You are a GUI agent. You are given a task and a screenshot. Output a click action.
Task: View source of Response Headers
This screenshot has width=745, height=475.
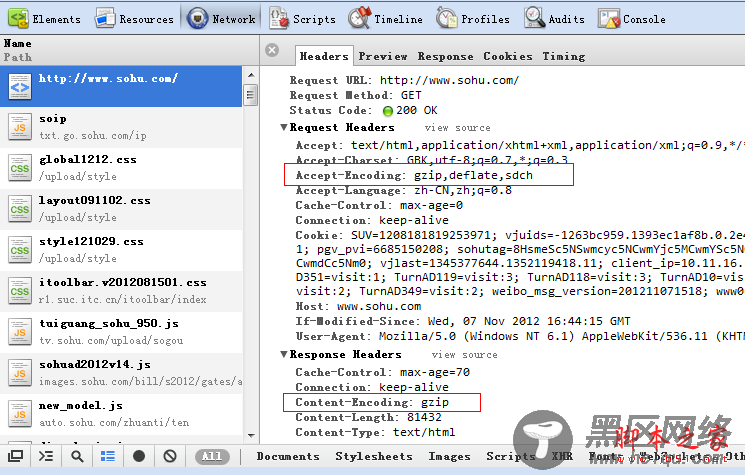coord(465,354)
